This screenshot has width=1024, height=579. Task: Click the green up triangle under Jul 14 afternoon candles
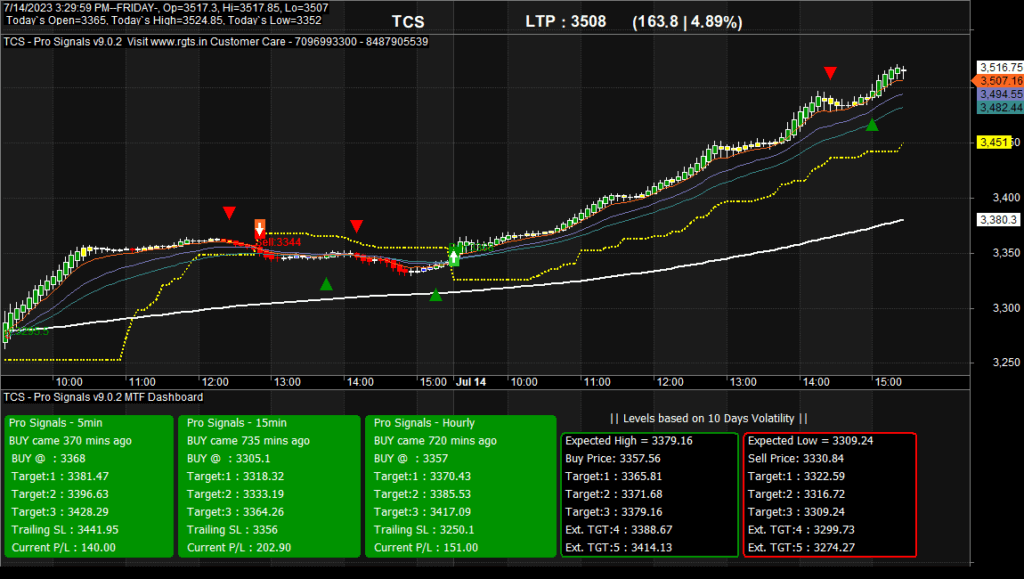[x=872, y=124]
